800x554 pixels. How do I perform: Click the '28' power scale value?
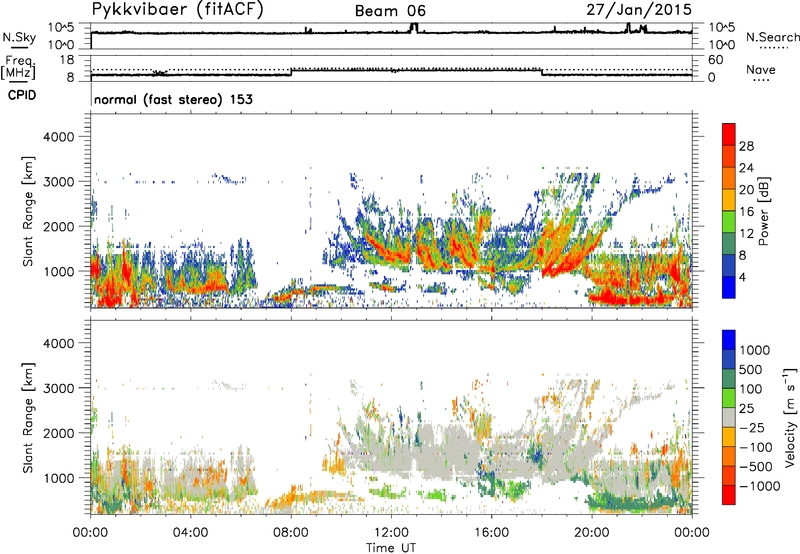pyautogui.click(x=746, y=146)
